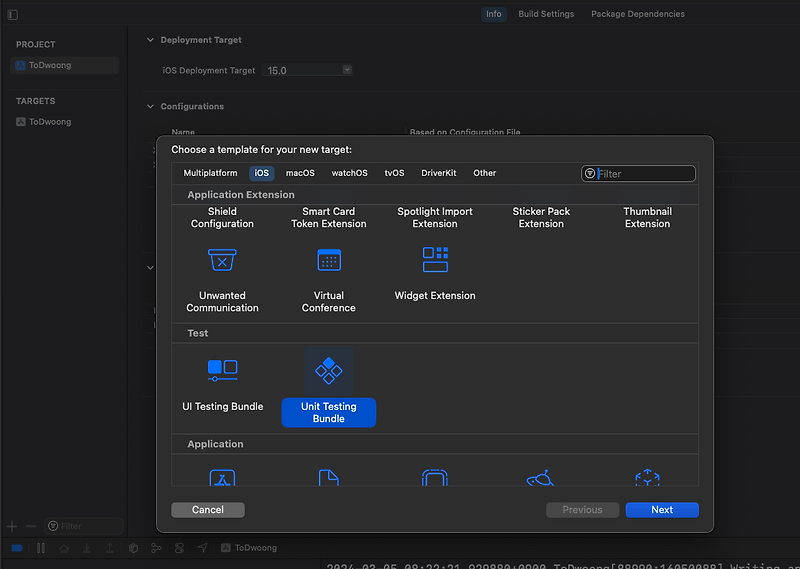
Task: Select the UI Testing Bundle icon
Action: pos(222,371)
